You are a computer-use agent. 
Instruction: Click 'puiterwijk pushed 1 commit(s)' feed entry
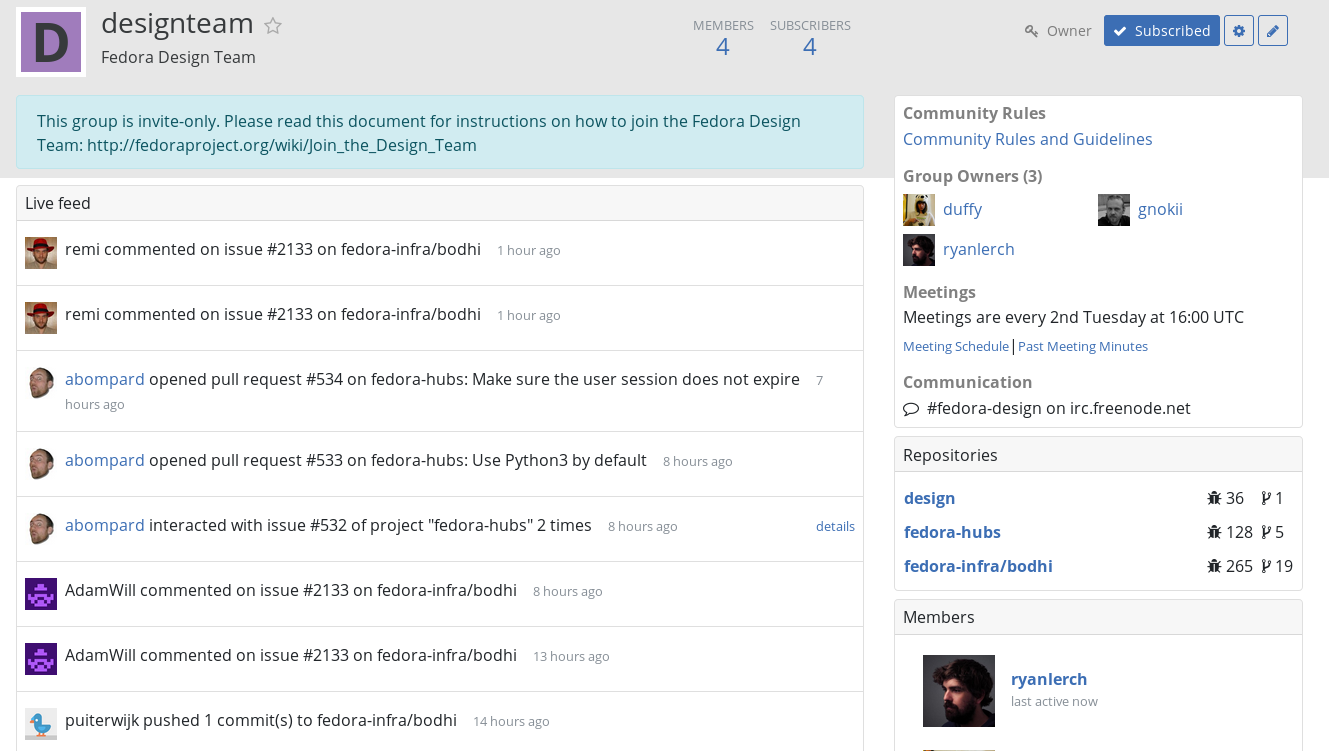pyautogui.click(x=261, y=720)
